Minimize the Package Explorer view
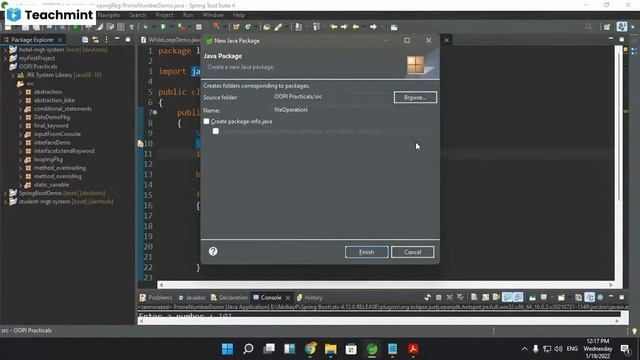Viewport: 640px width, 360px height. coord(117,39)
